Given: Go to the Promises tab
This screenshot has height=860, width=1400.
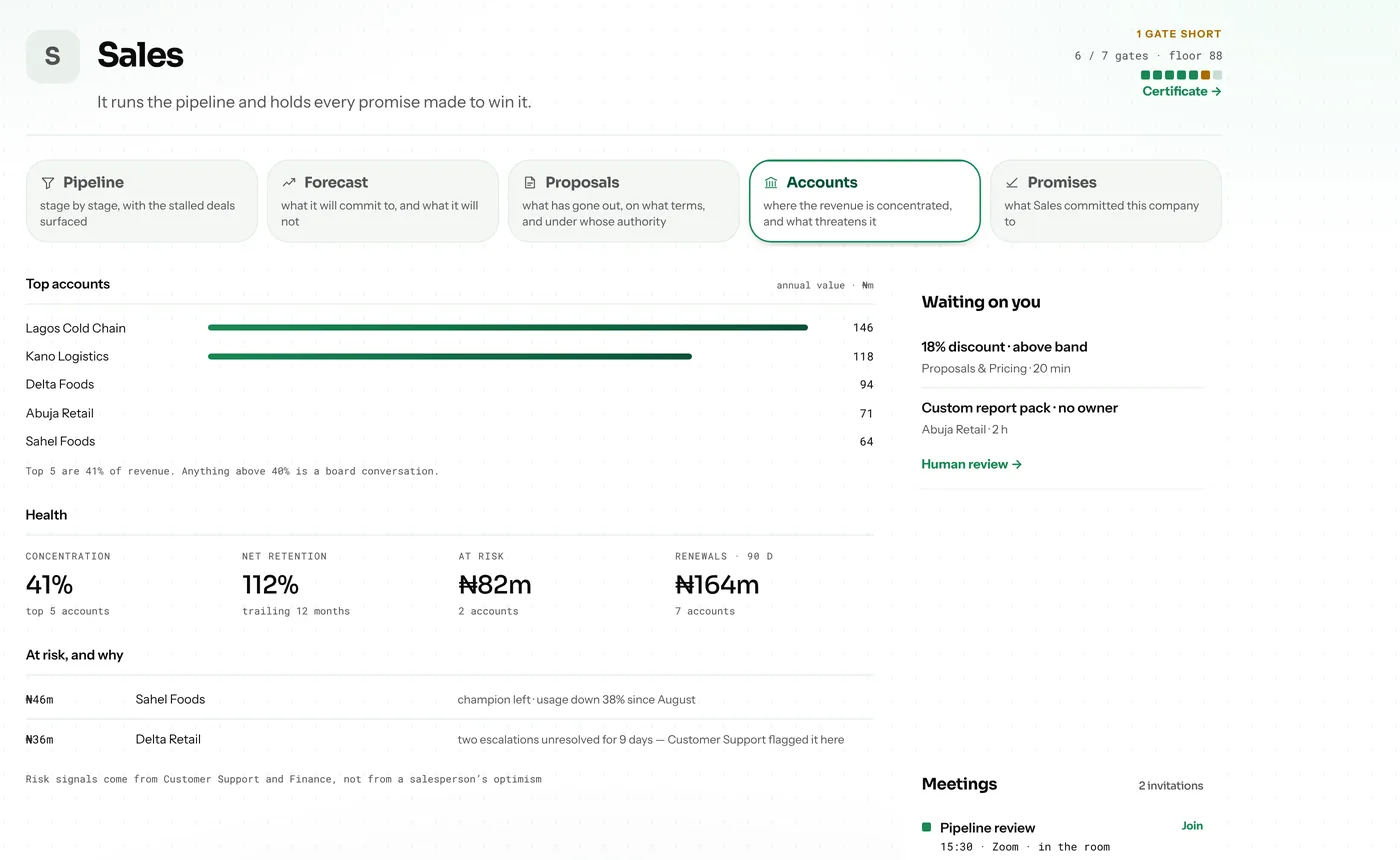Looking at the screenshot, I should (x=1106, y=201).
